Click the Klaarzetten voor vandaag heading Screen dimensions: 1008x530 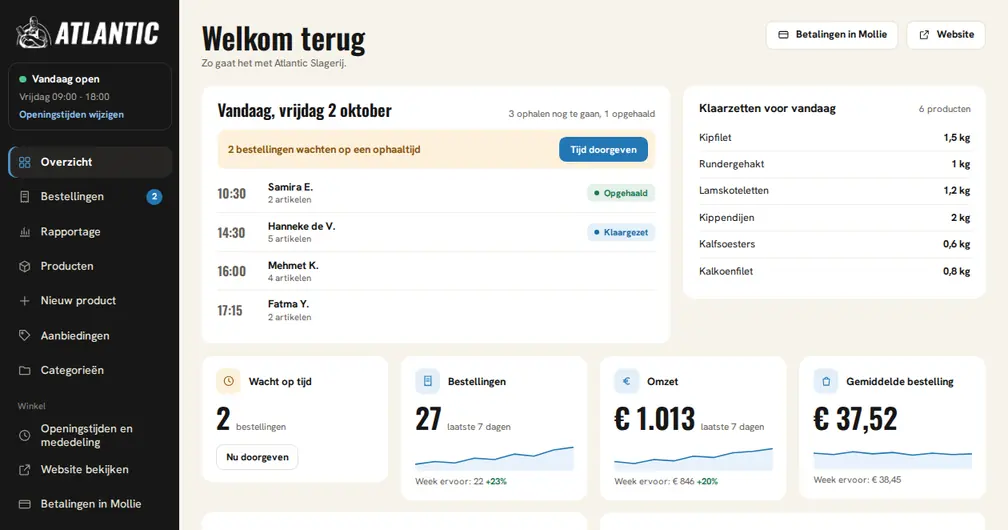coord(768,108)
